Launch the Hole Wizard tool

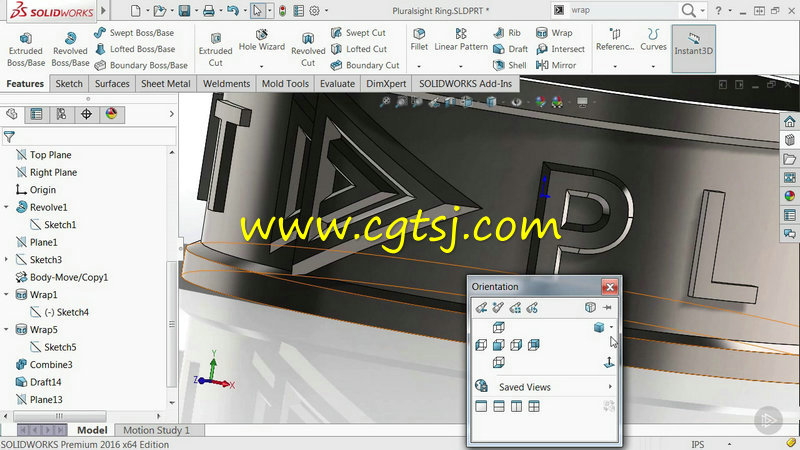(x=262, y=40)
